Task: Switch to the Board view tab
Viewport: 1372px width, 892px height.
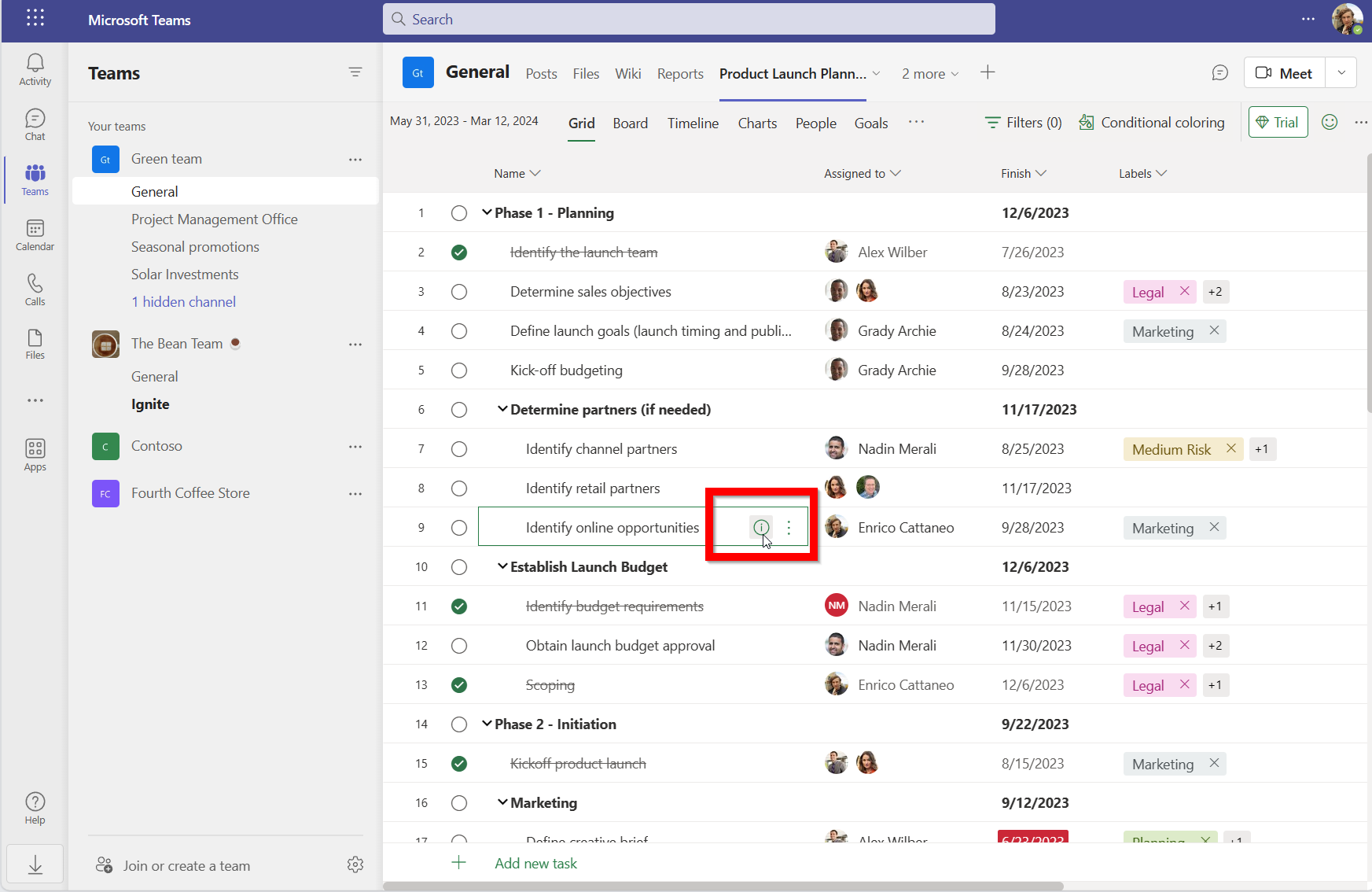Action: [x=630, y=123]
